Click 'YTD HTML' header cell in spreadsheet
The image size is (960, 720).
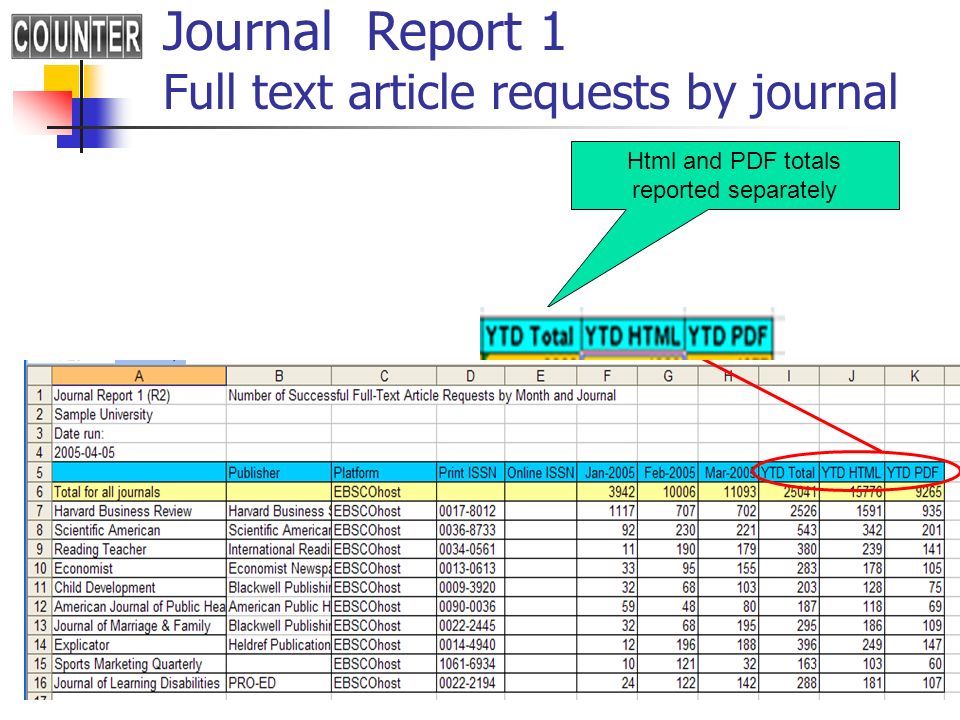pyautogui.click(x=852, y=472)
